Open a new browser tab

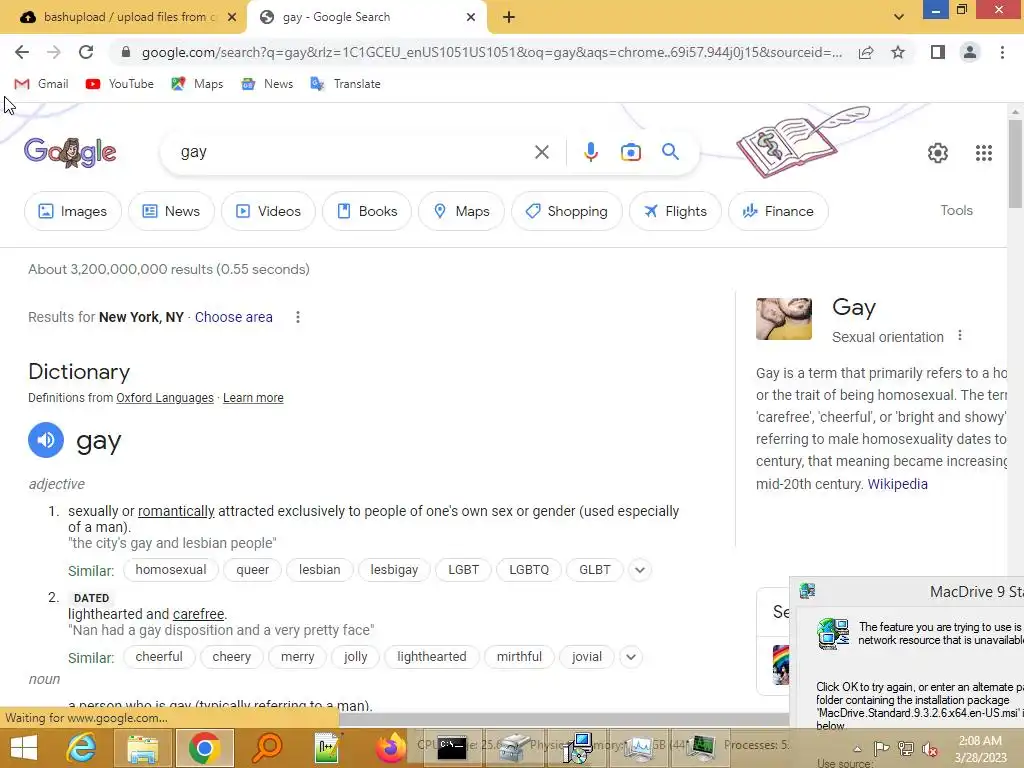point(509,18)
